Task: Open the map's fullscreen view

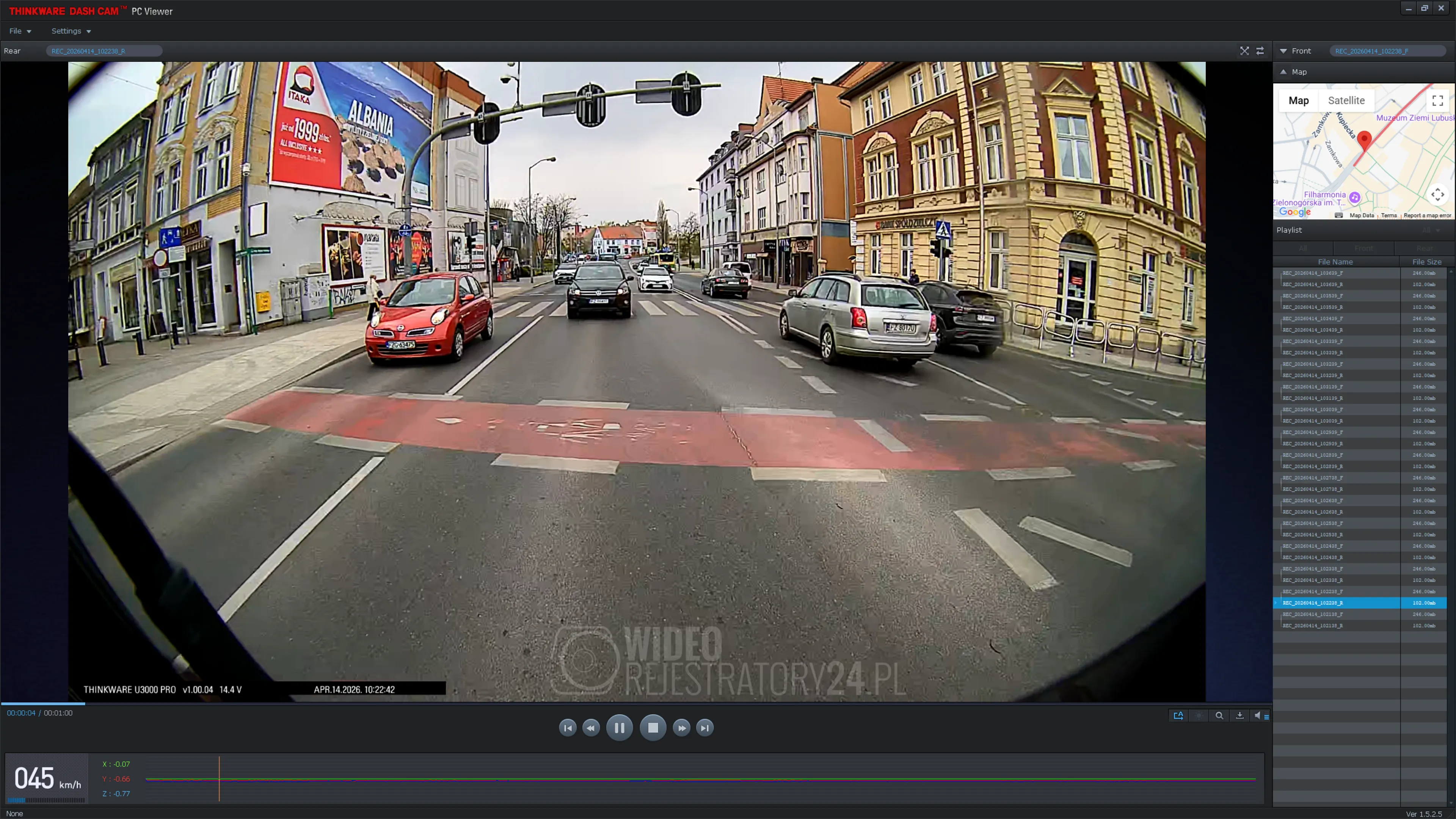Action: (1437, 100)
